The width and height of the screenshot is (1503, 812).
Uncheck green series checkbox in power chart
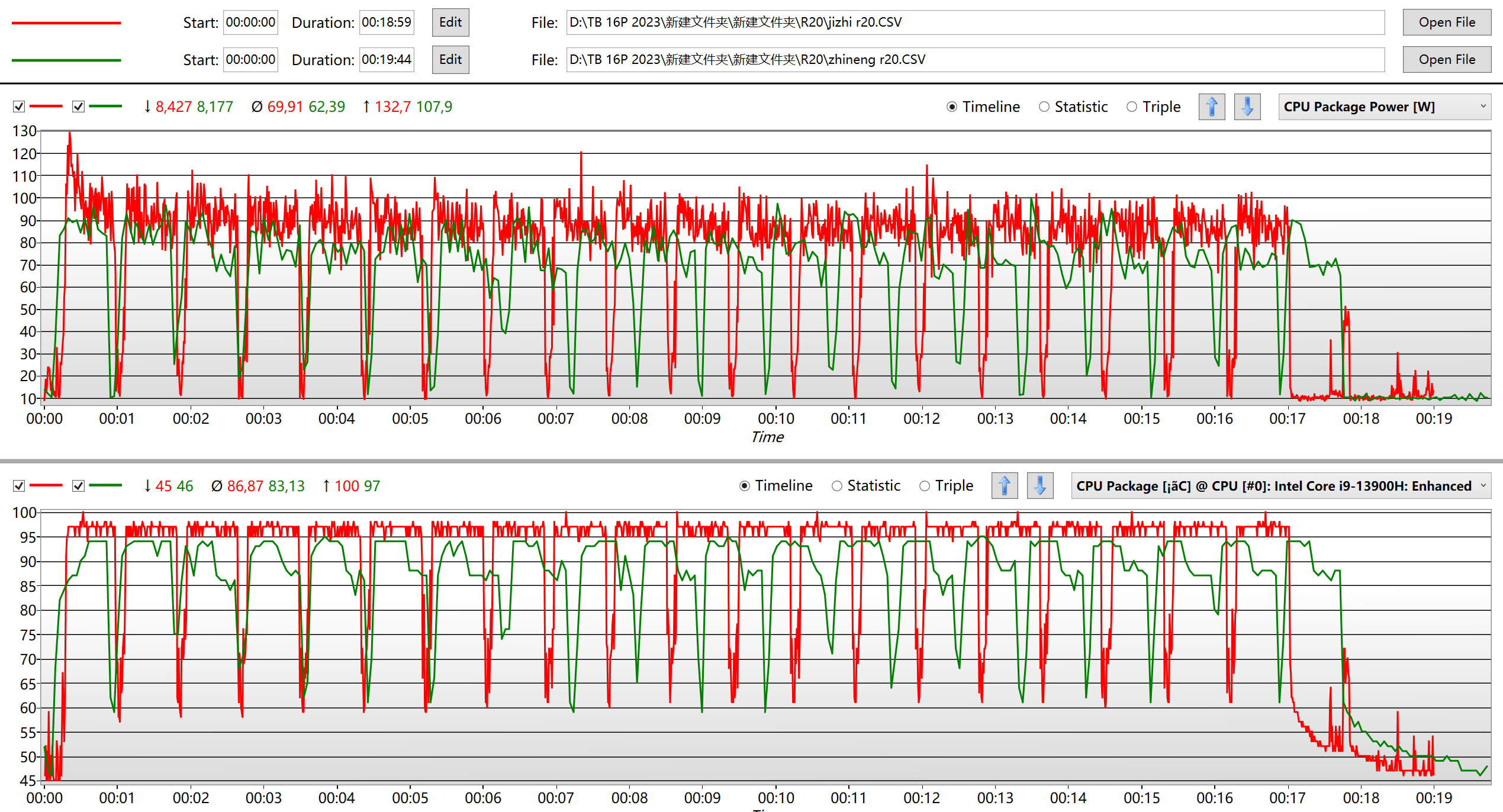78,107
